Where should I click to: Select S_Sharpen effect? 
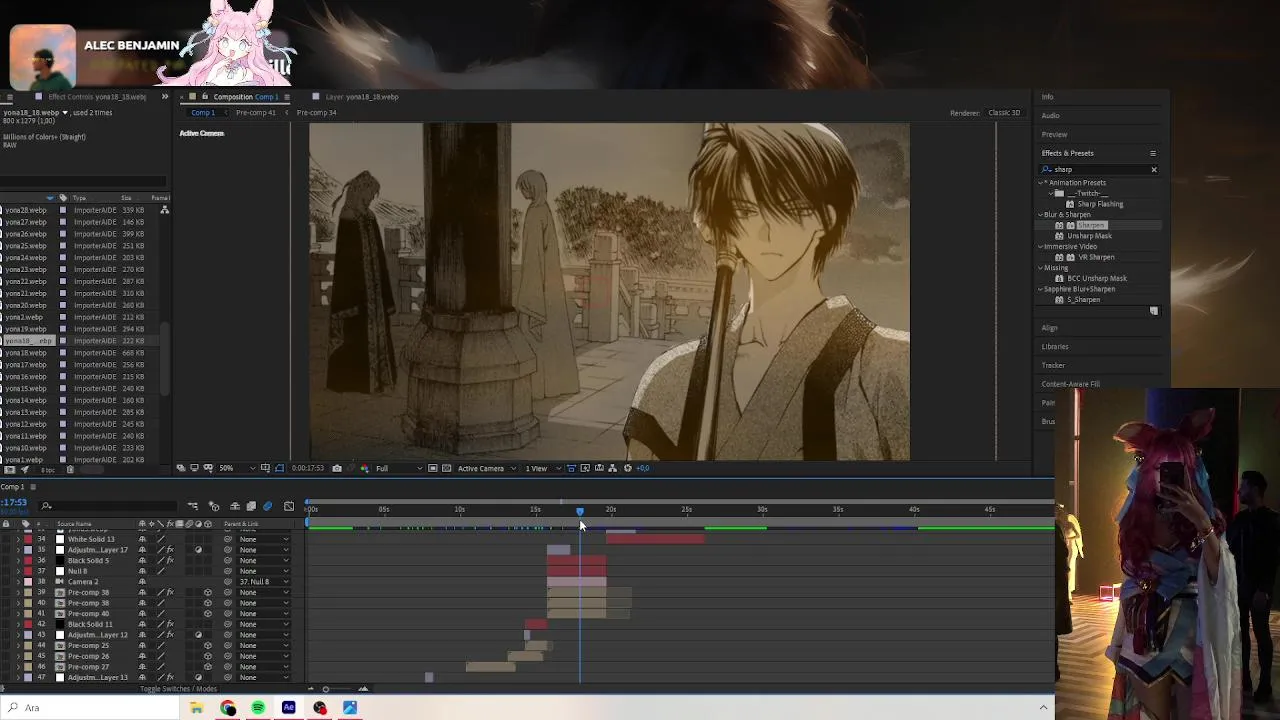[1083, 300]
